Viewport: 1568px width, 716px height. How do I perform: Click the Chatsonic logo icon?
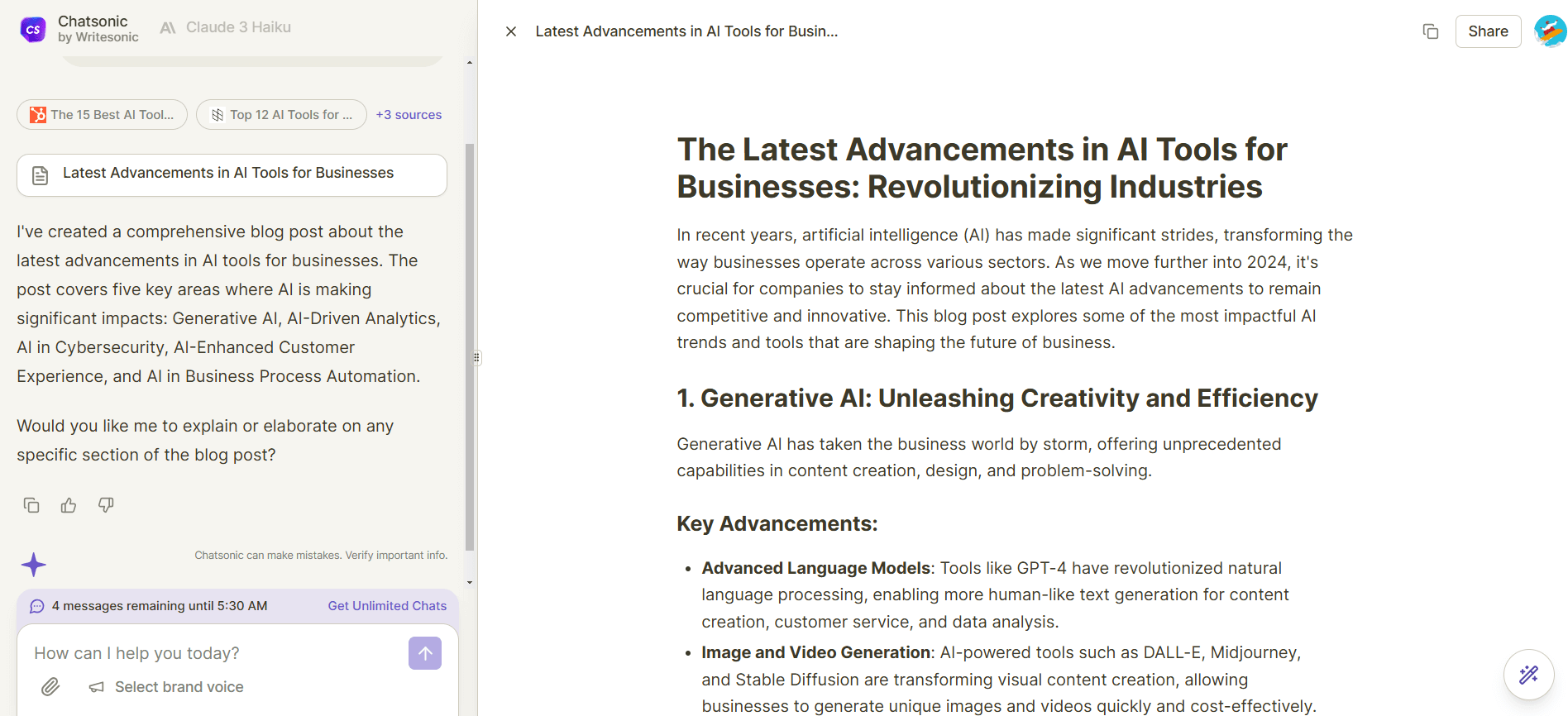pos(33,30)
